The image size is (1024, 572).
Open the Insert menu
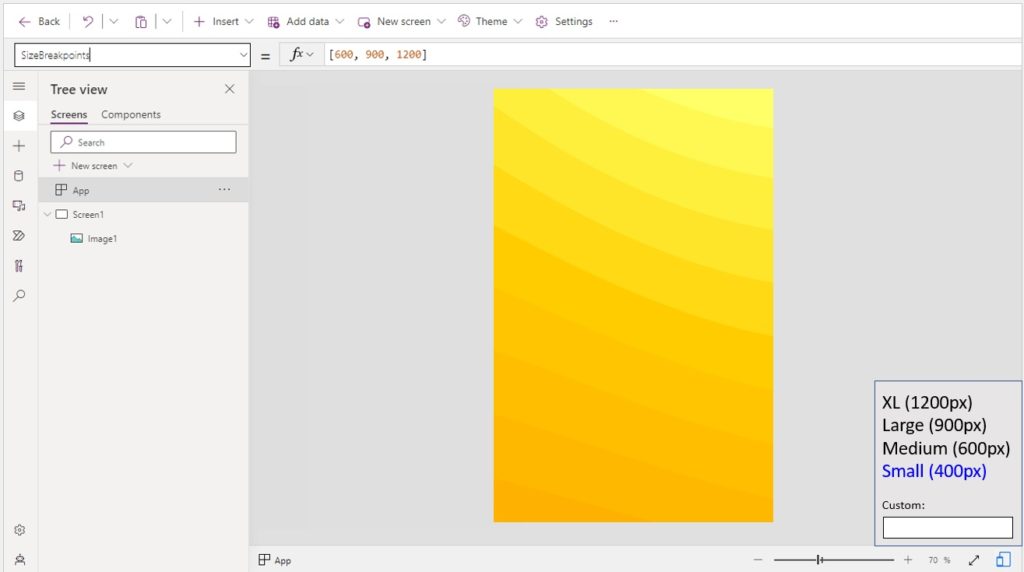pos(216,22)
